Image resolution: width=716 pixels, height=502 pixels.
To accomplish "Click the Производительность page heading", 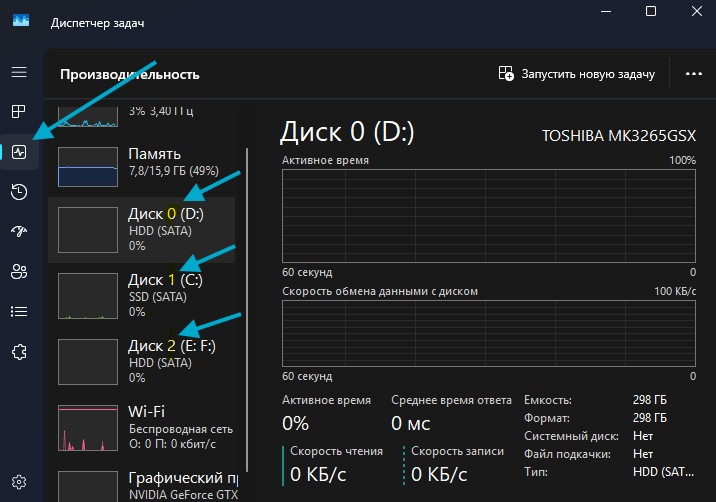I will coord(130,74).
